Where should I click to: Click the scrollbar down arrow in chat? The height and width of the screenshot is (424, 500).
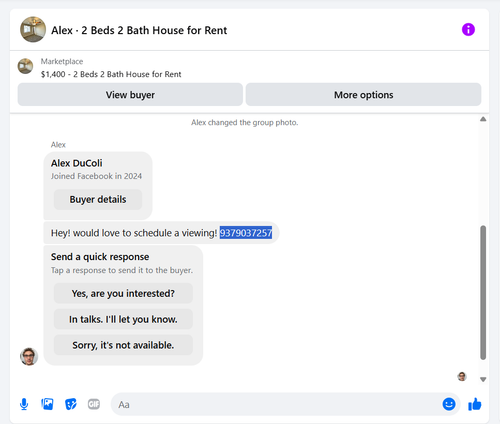tap(483, 379)
